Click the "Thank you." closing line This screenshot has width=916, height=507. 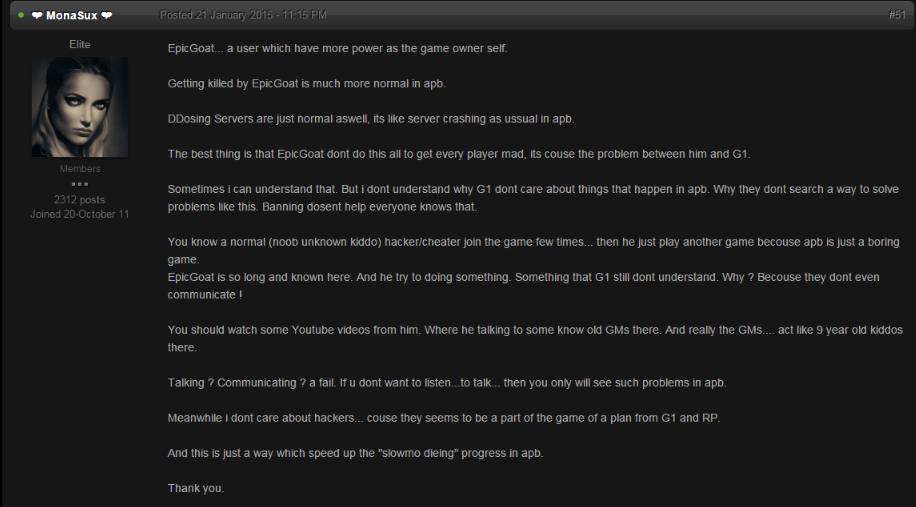tap(196, 488)
